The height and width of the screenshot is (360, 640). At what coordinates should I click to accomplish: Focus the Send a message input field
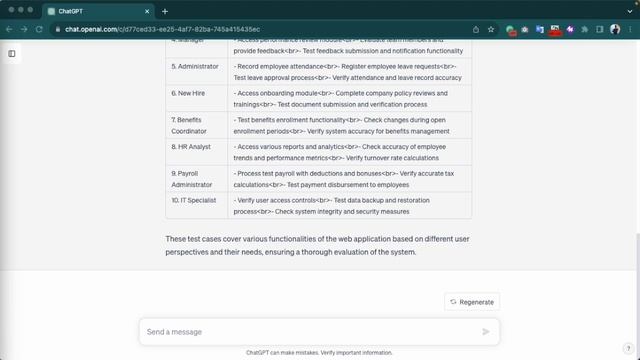pyautogui.click(x=319, y=332)
